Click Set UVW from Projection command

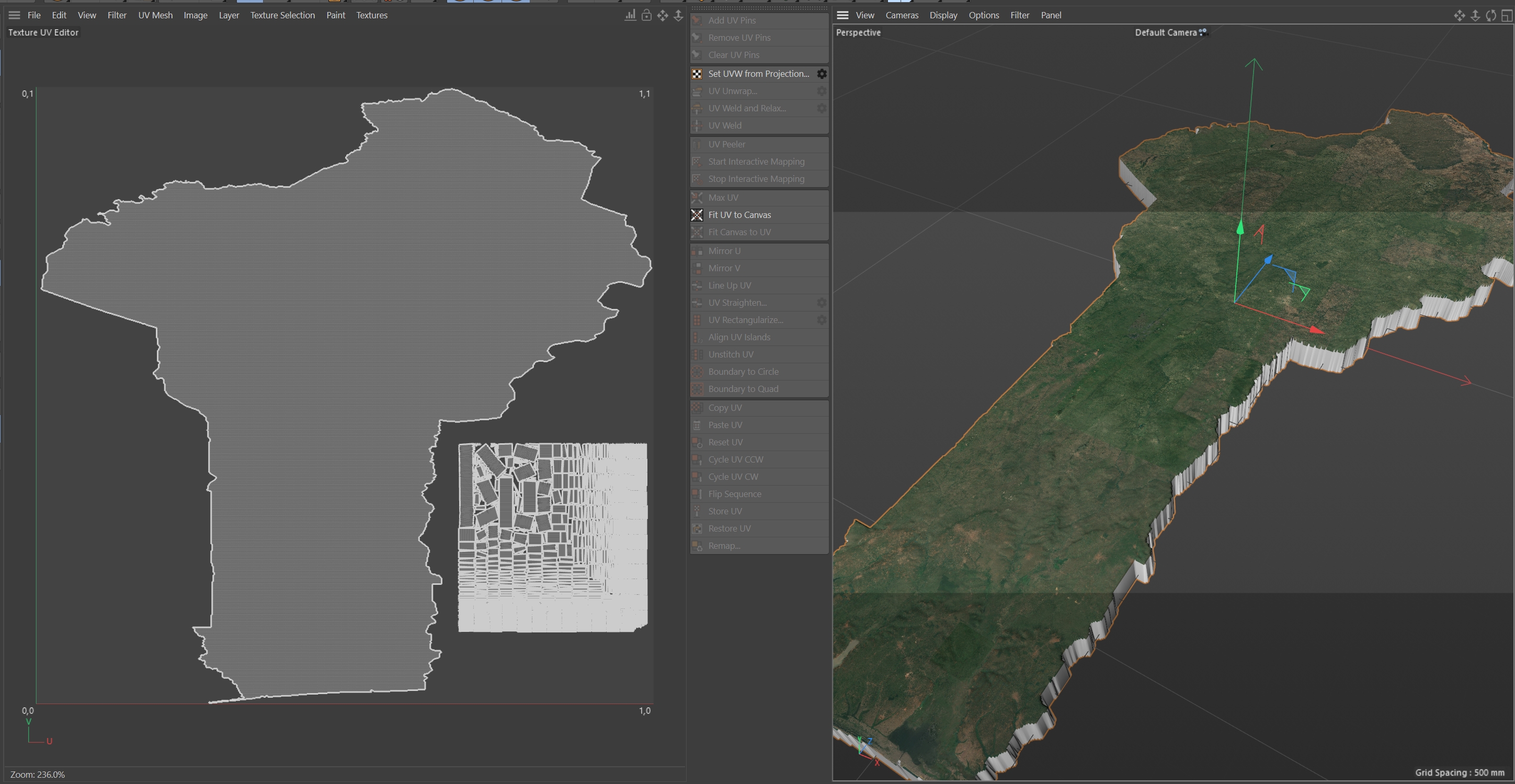point(758,74)
